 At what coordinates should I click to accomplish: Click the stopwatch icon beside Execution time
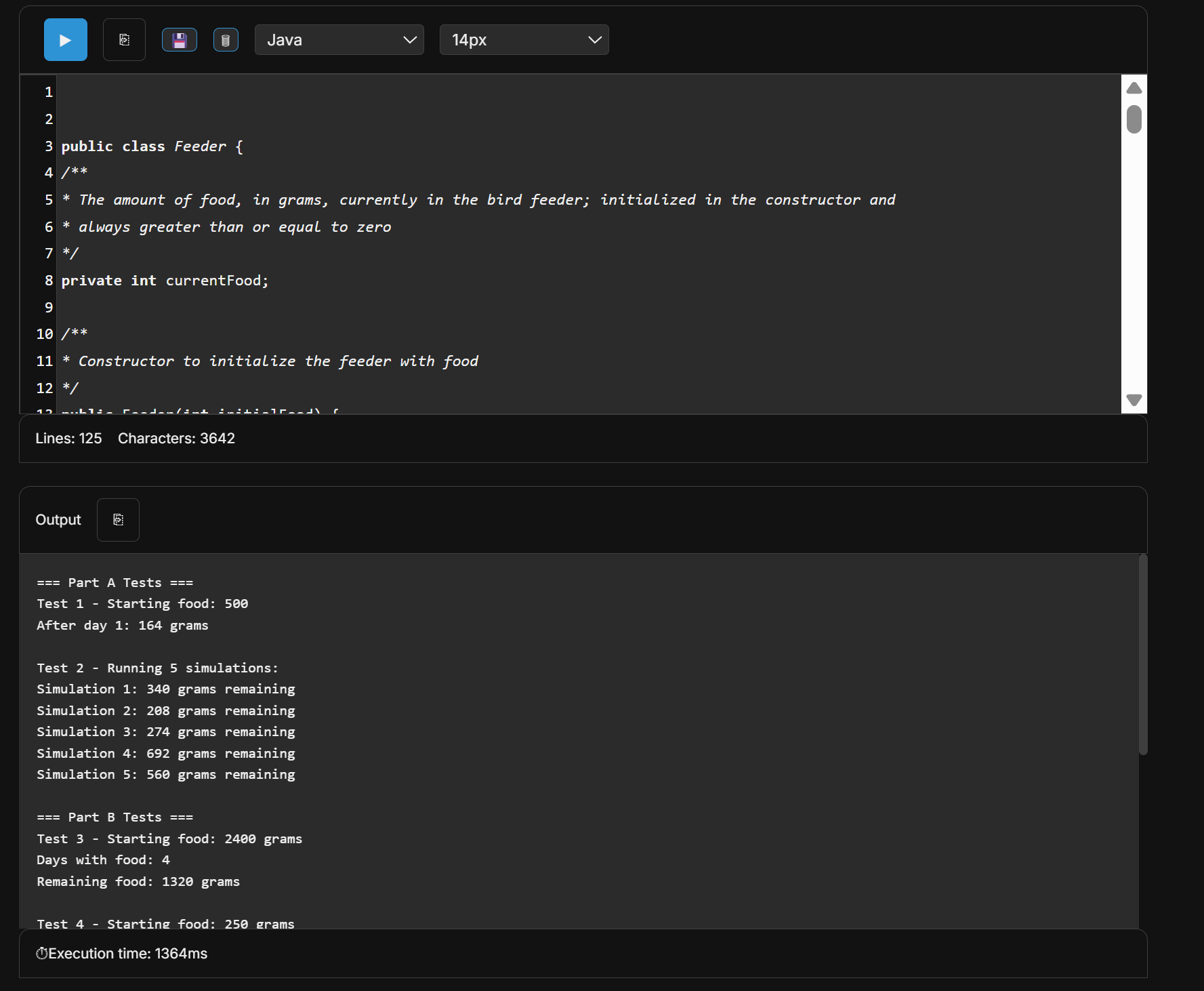tap(41, 954)
